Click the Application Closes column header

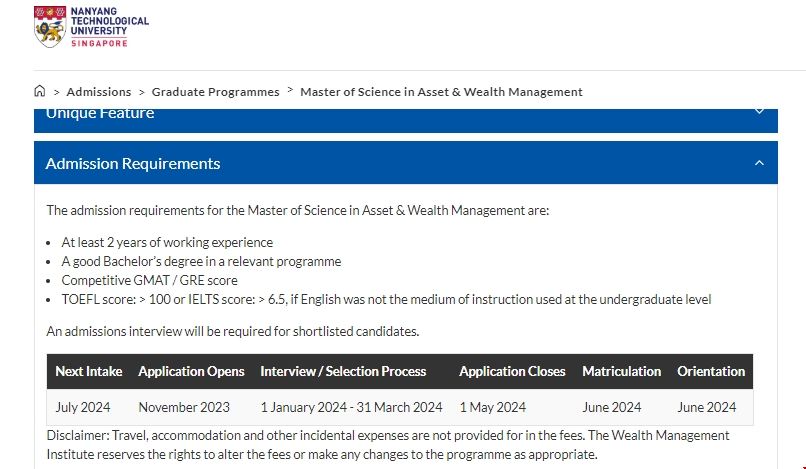512,371
